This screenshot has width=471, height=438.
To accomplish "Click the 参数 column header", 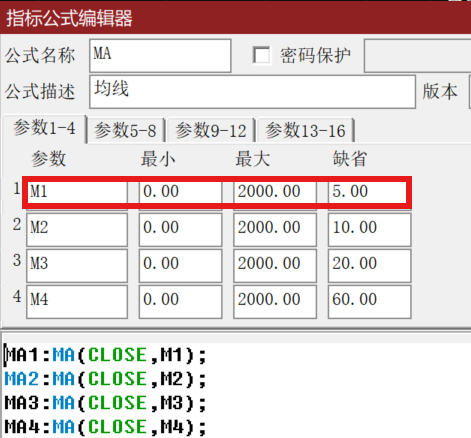I will 49,159.
